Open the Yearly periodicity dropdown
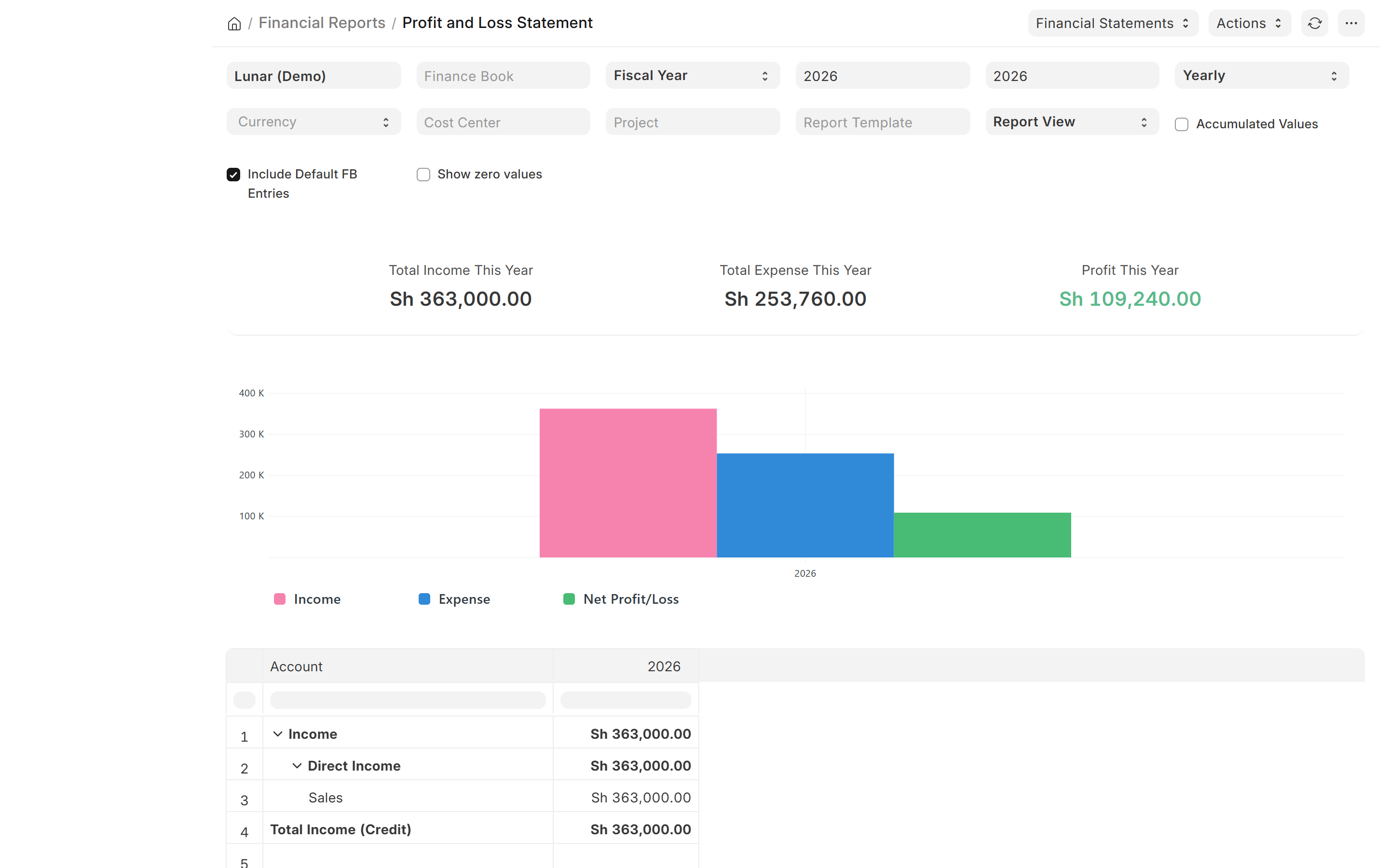The image size is (1389, 868). coord(1262,75)
